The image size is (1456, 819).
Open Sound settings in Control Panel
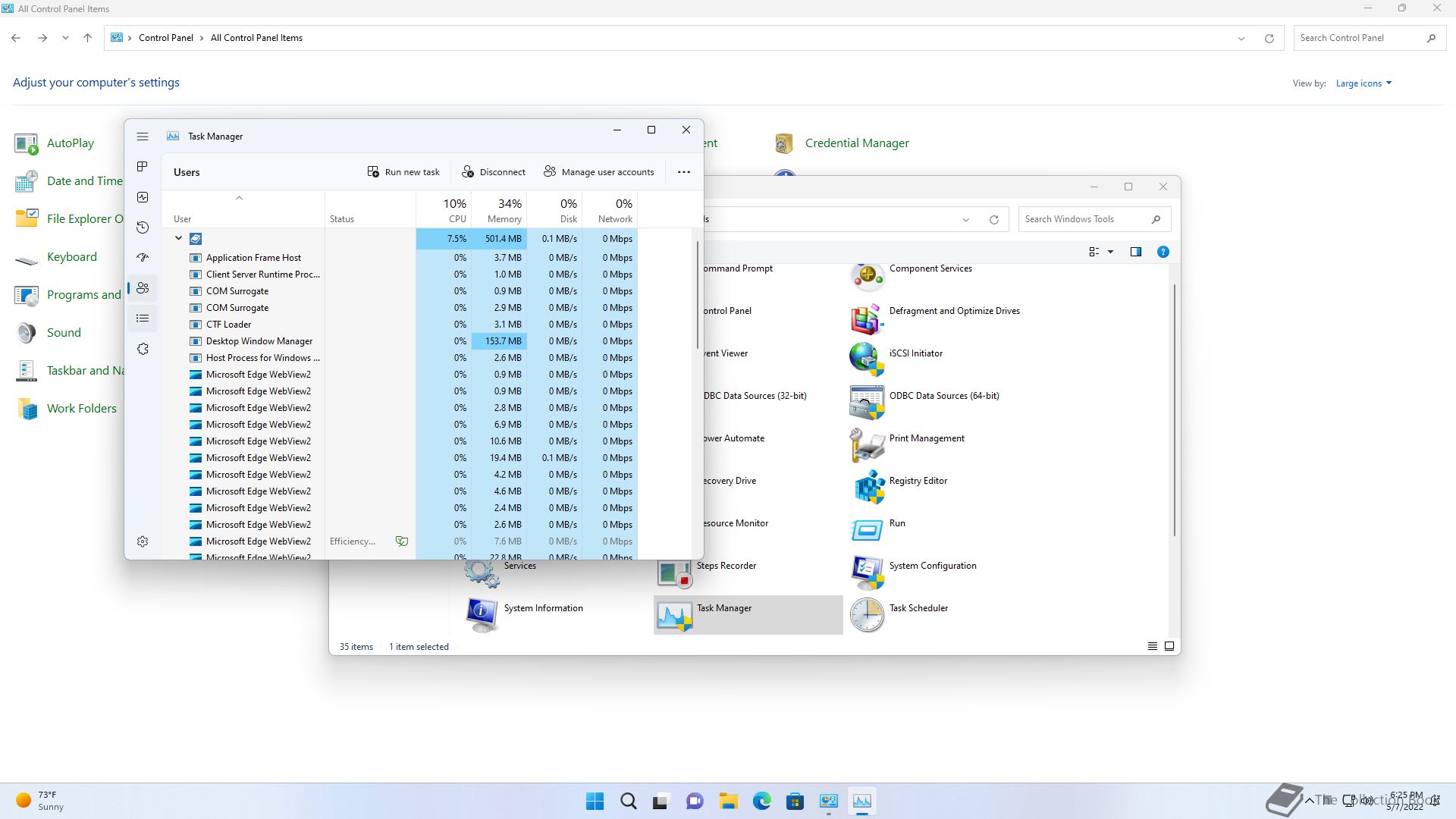[48, 332]
